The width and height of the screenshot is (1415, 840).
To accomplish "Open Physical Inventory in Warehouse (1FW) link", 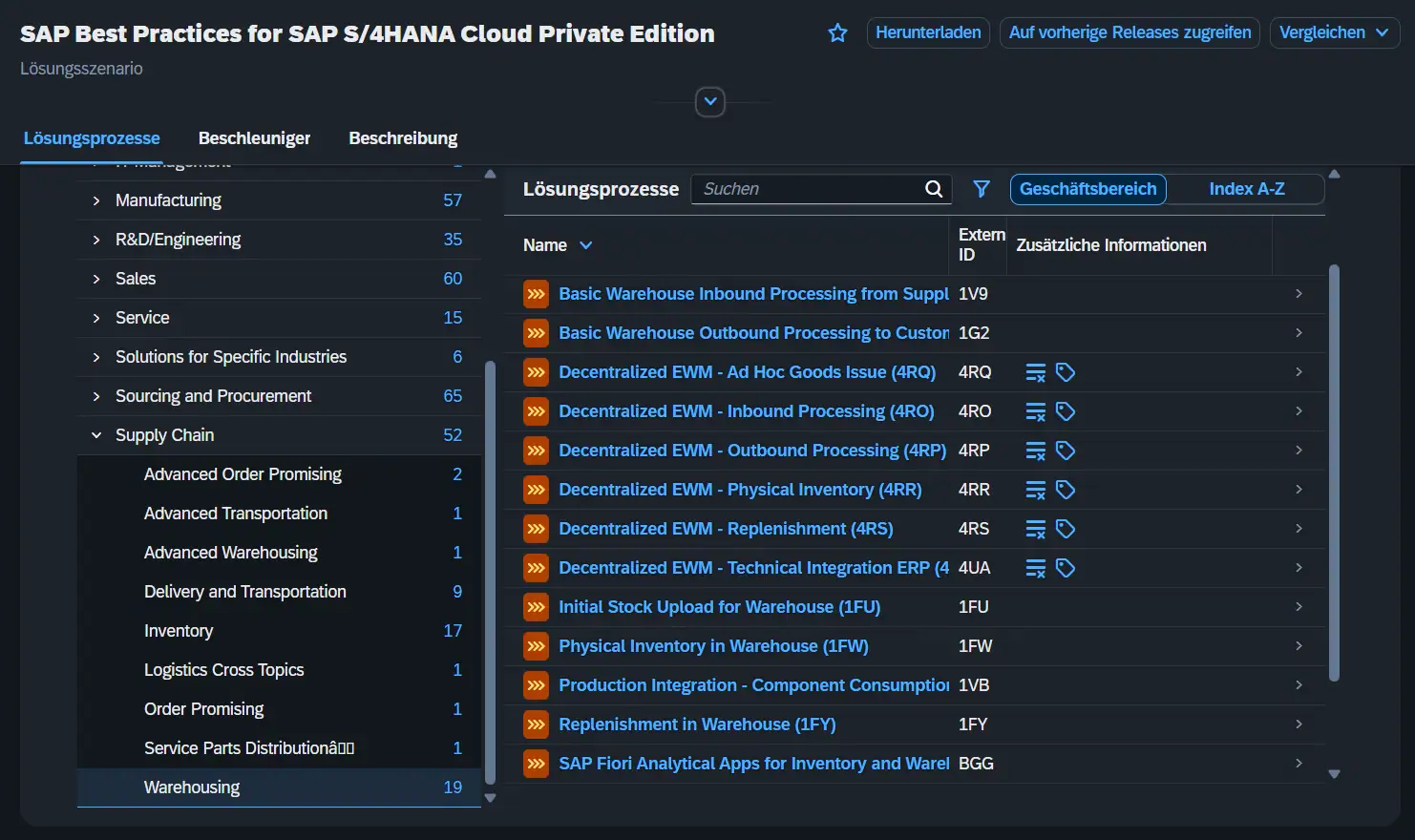I will tap(713, 646).
